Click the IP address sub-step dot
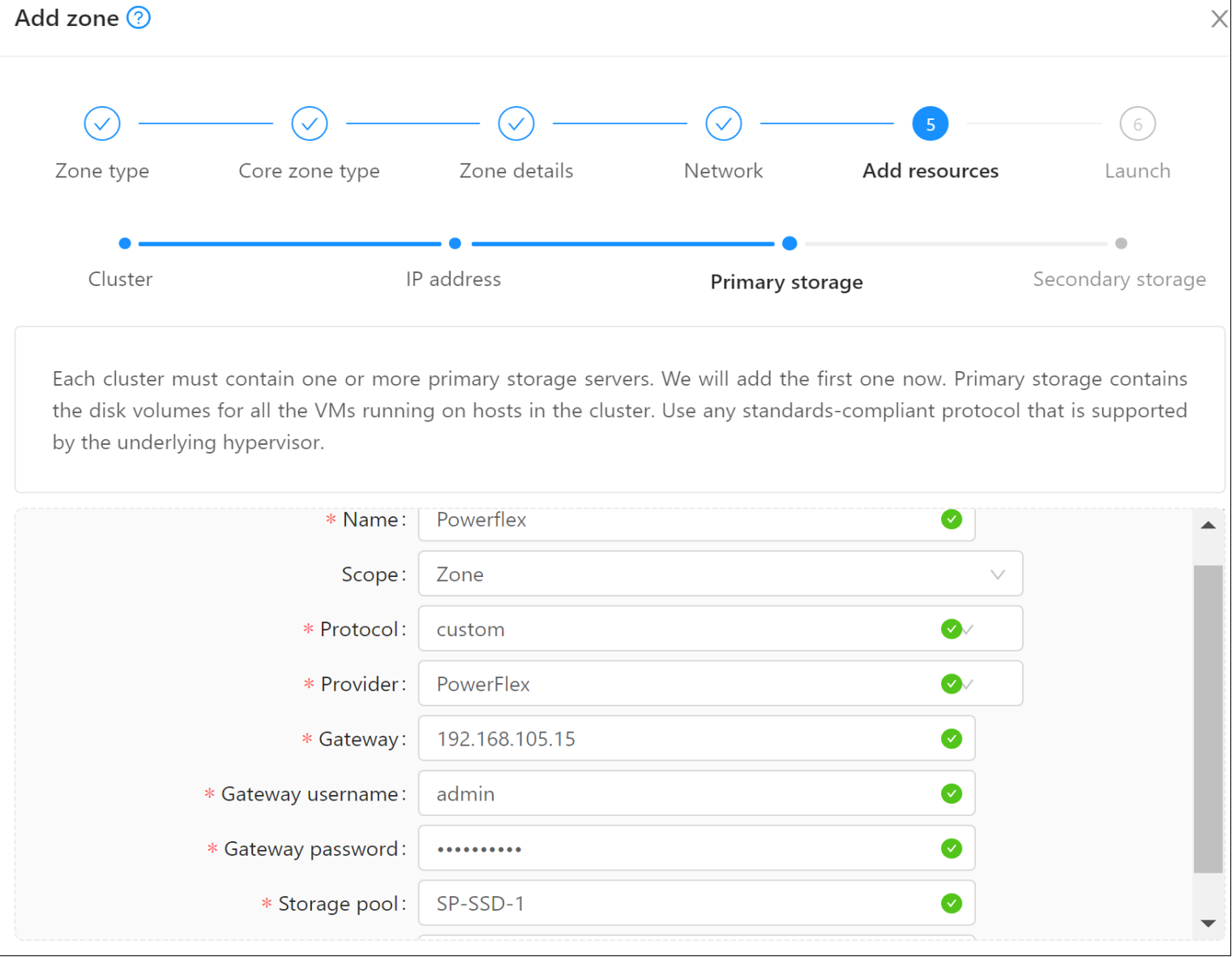The width and height of the screenshot is (1232, 957). (x=456, y=243)
